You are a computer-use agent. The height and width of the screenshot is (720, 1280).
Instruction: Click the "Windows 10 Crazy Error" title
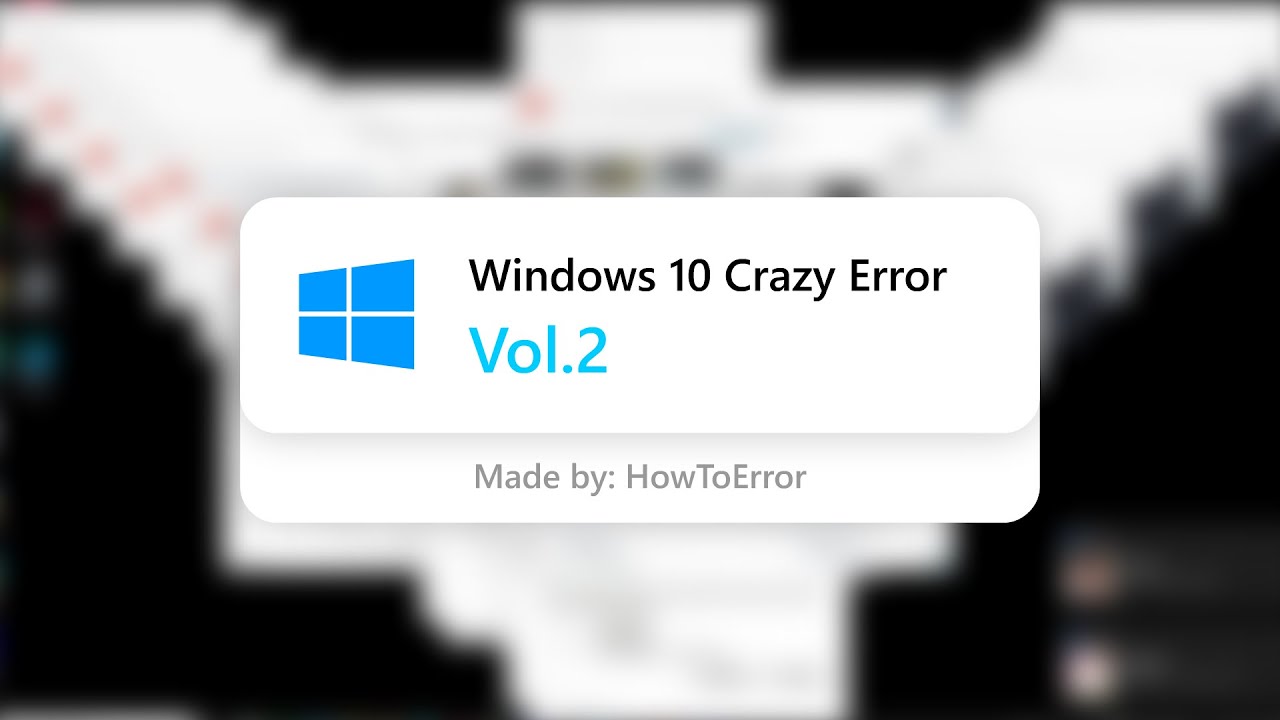pos(707,276)
